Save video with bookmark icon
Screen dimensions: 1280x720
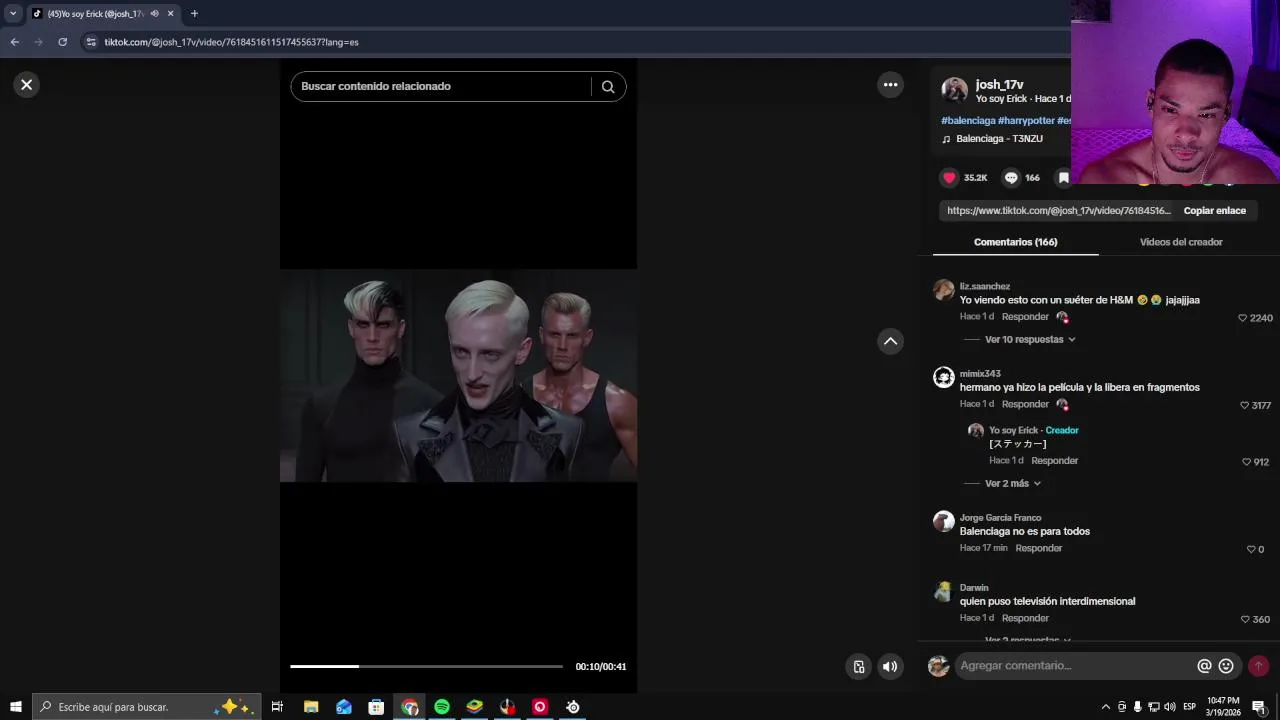click(x=1064, y=178)
